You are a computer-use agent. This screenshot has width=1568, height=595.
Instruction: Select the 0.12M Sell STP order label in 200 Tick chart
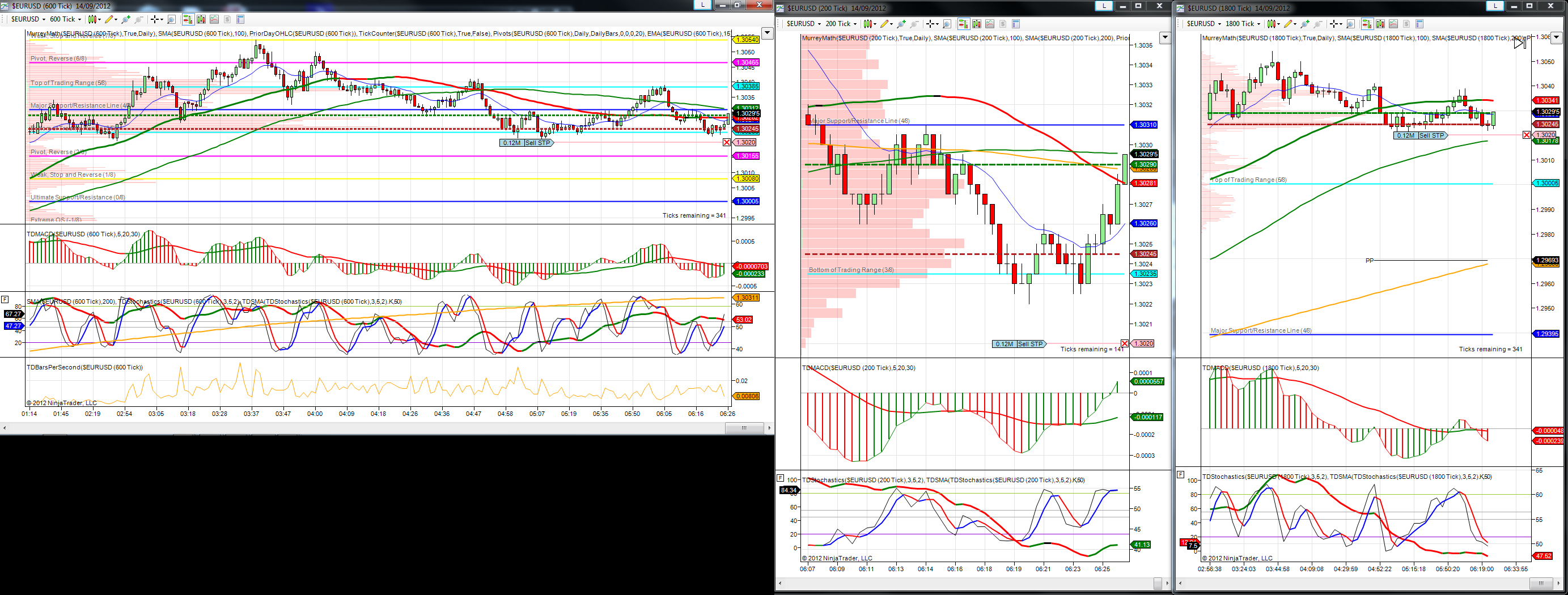(1019, 345)
